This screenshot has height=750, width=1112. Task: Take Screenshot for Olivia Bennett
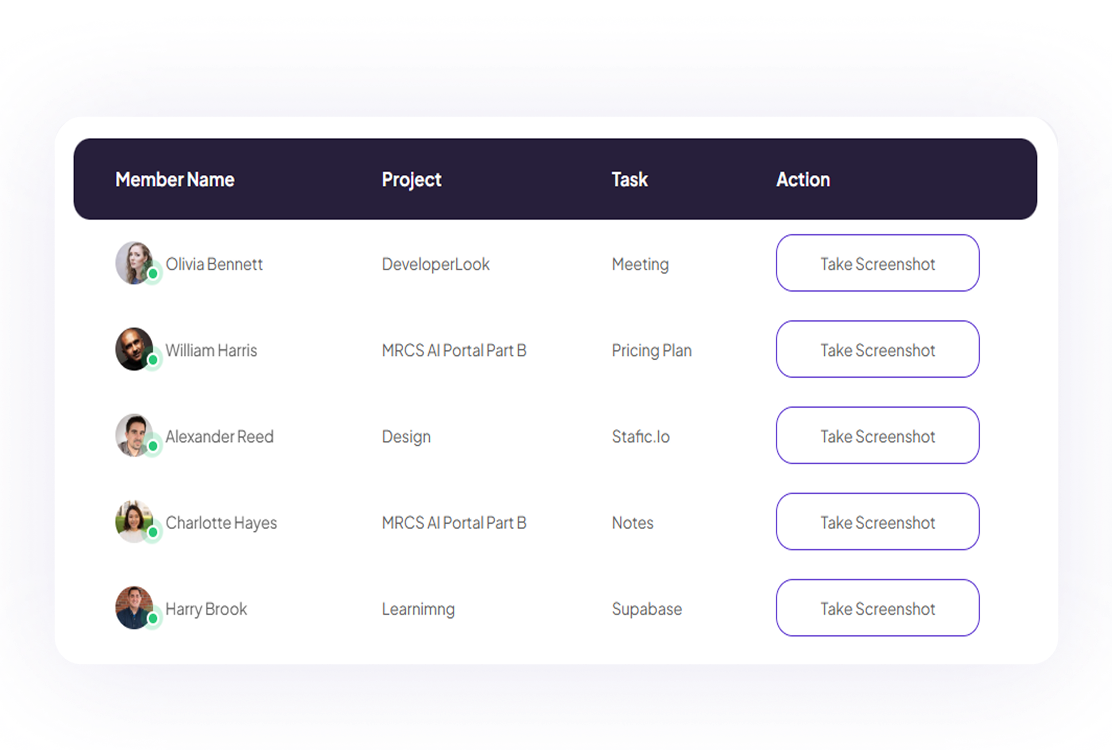pyautogui.click(x=877, y=264)
